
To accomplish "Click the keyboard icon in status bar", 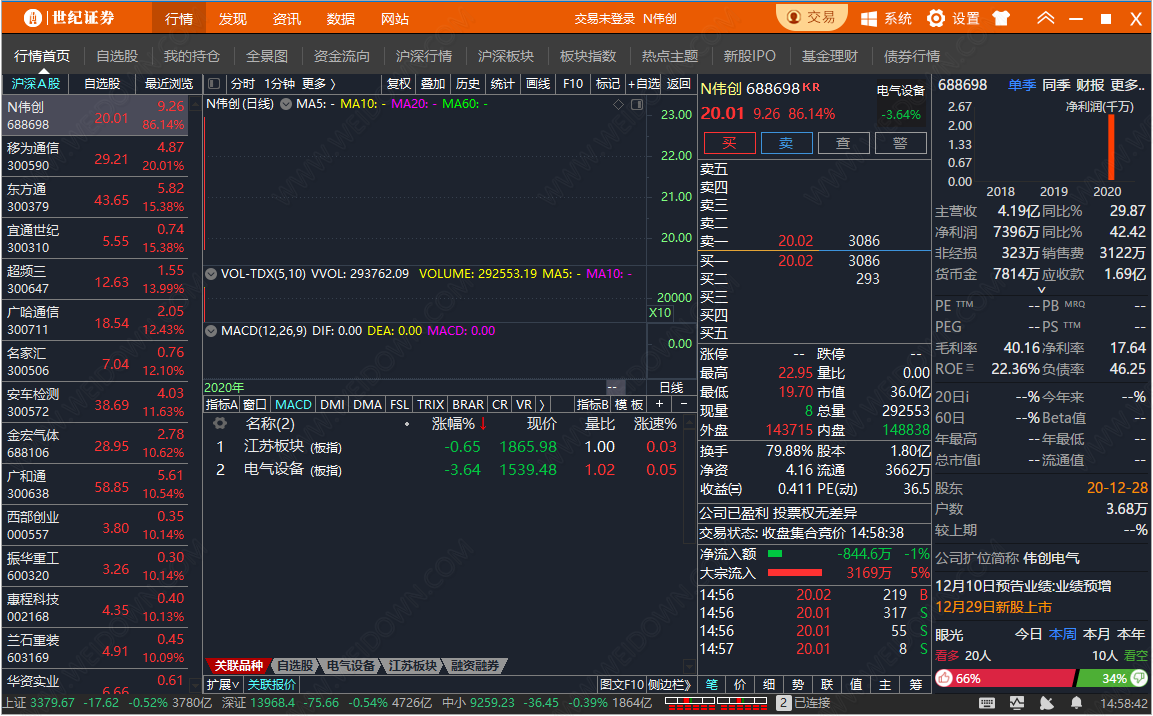I will click(987, 703).
